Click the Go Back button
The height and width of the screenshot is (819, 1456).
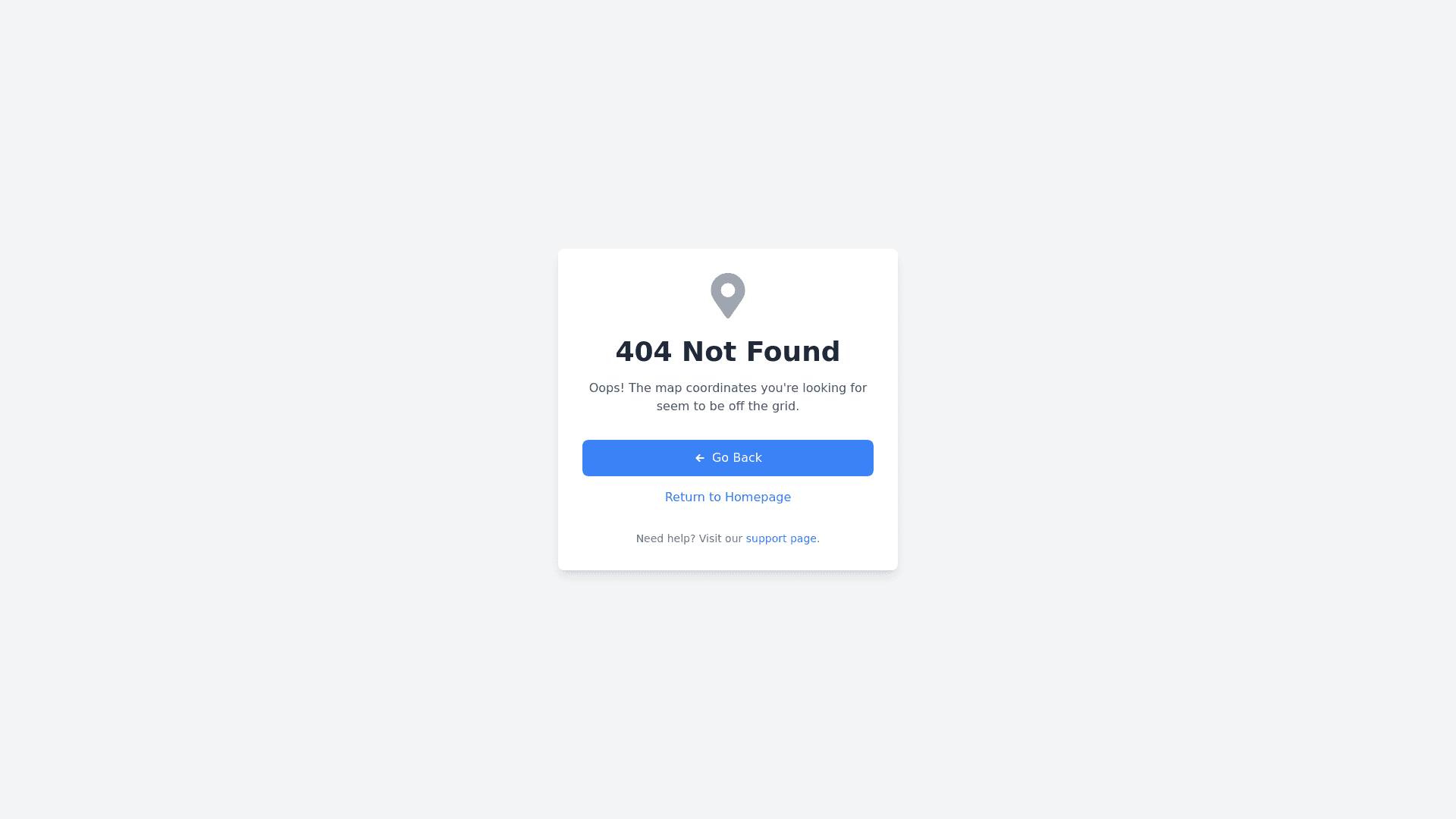click(x=728, y=458)
